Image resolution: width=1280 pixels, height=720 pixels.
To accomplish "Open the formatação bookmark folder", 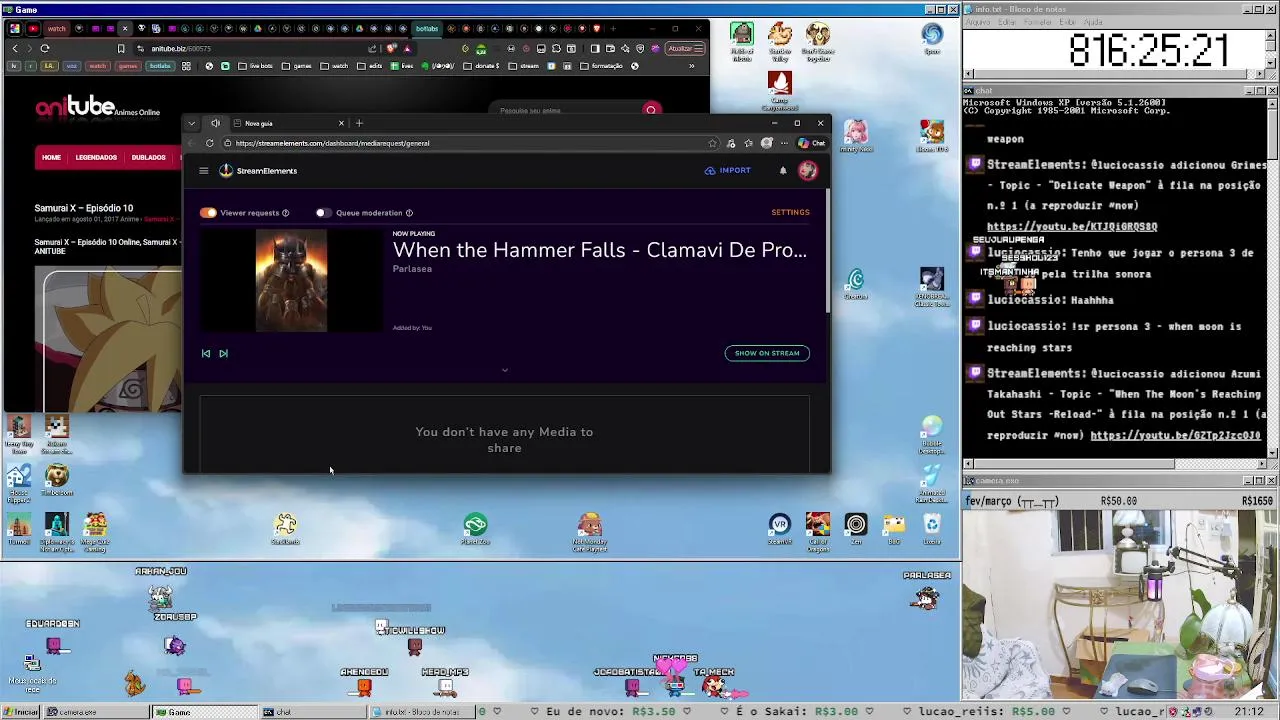I will [x=600, y=66].
